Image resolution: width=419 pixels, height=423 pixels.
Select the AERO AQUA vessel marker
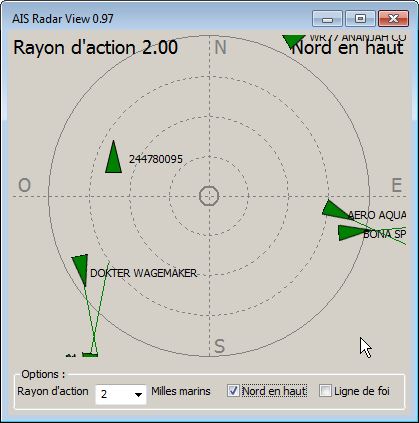click(336, 210)
